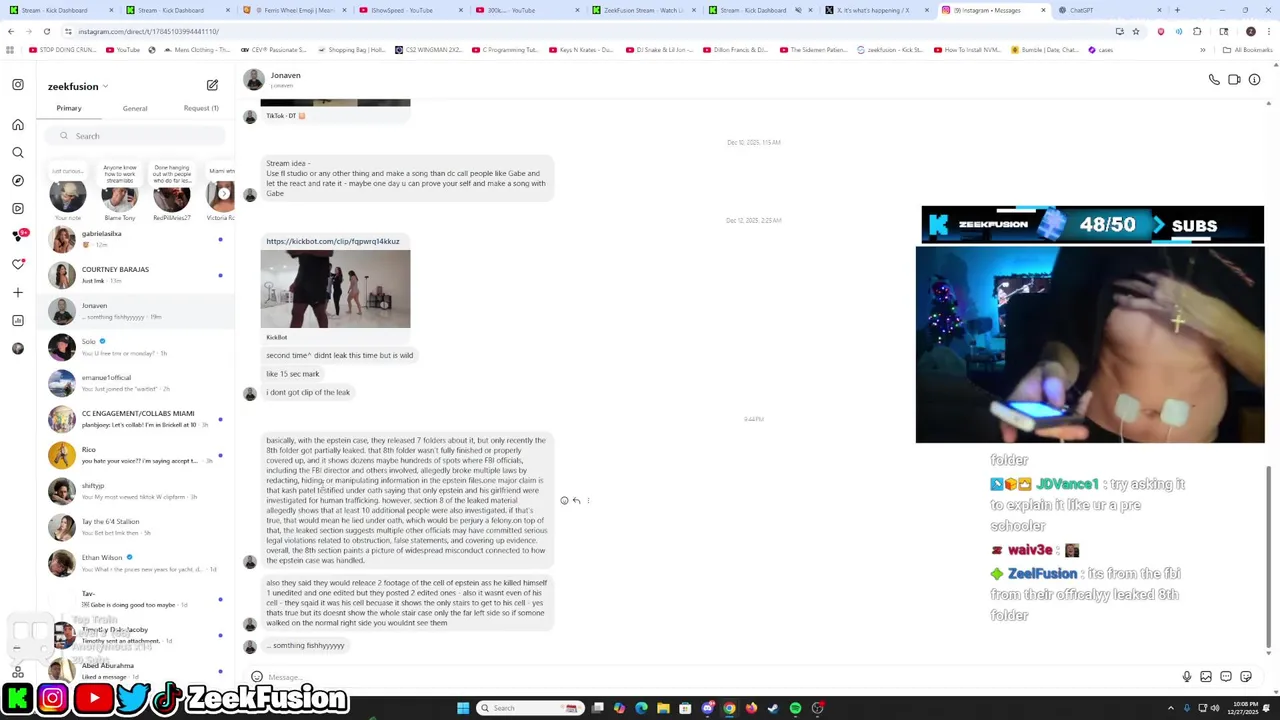
Task: Open the Messages icon with red badge
Action: coord(18,236)
